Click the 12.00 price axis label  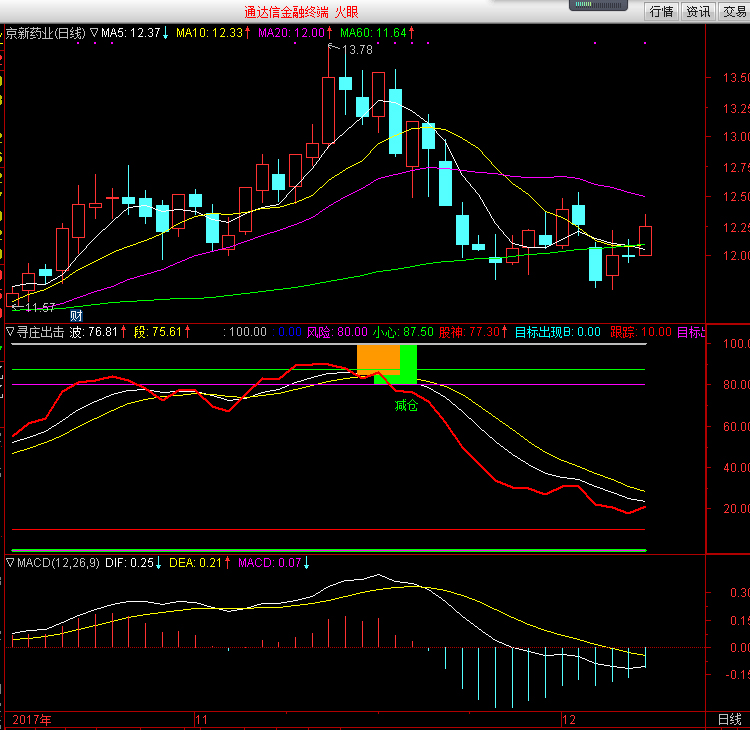[736, 255]
